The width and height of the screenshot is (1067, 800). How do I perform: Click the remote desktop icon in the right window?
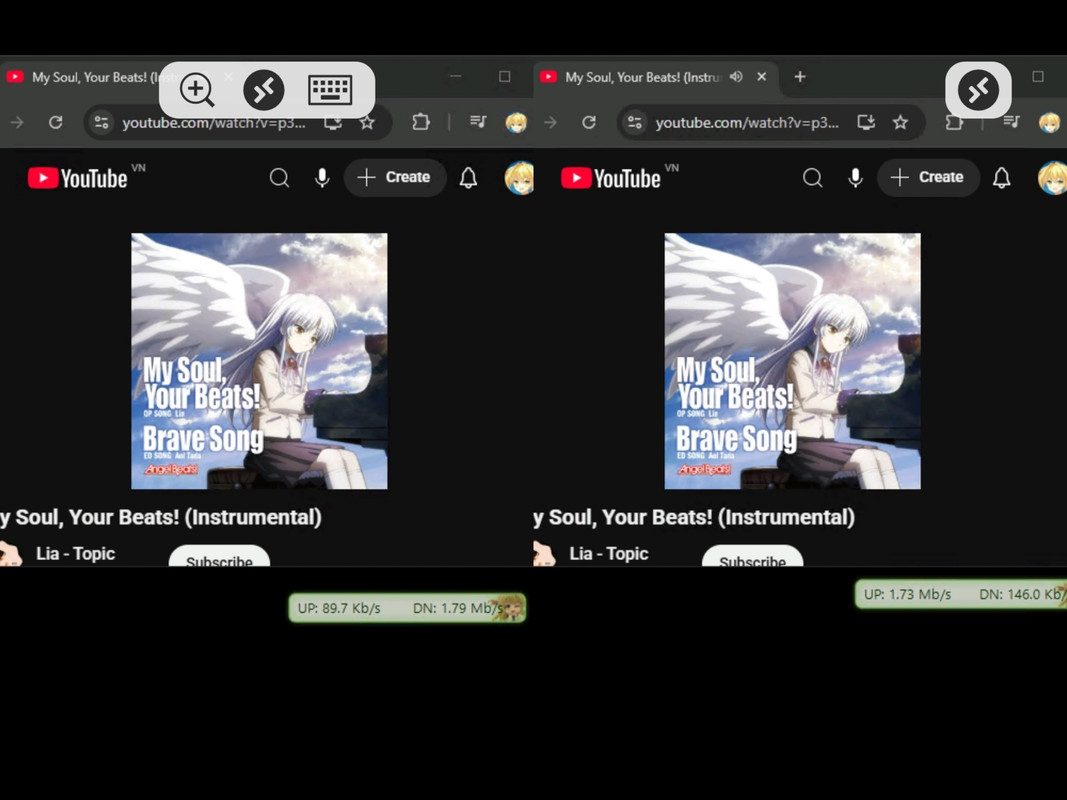(x=978, y=90)
